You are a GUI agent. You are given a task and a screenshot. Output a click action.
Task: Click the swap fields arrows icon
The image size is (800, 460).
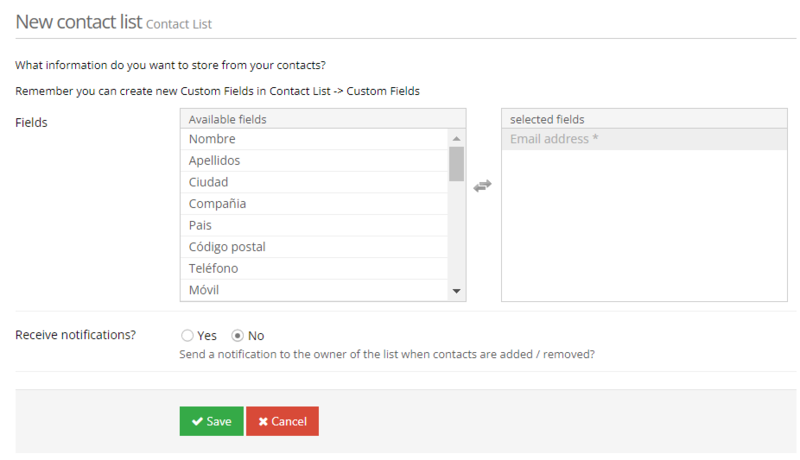(x=482, y=186)
